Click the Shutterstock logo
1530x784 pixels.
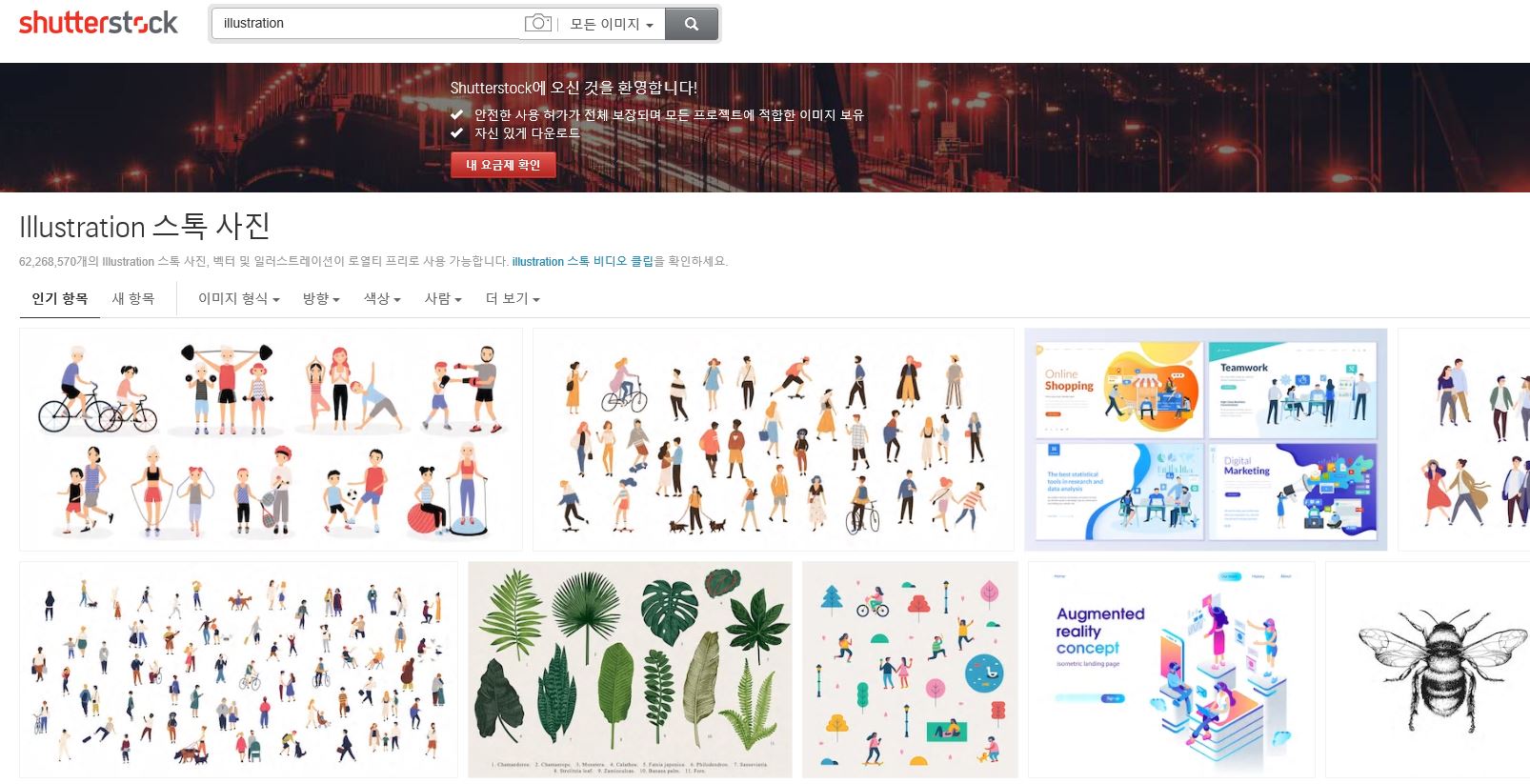click(x=98, y=23)
